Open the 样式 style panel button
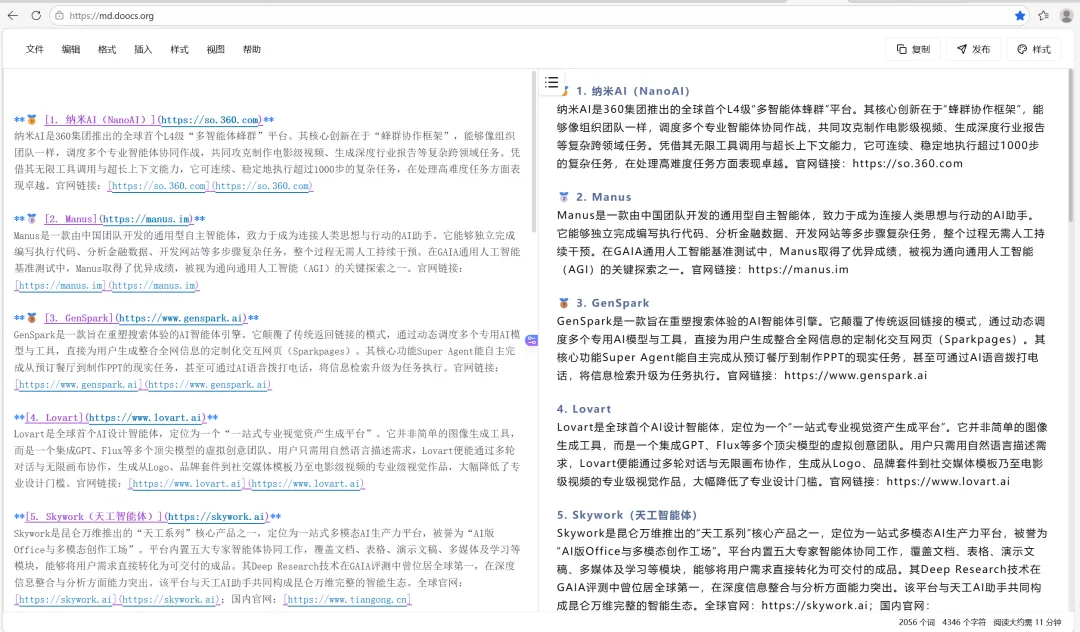Image resolution: width=1080 pixels, height=632 pixels. [1034, 49]
